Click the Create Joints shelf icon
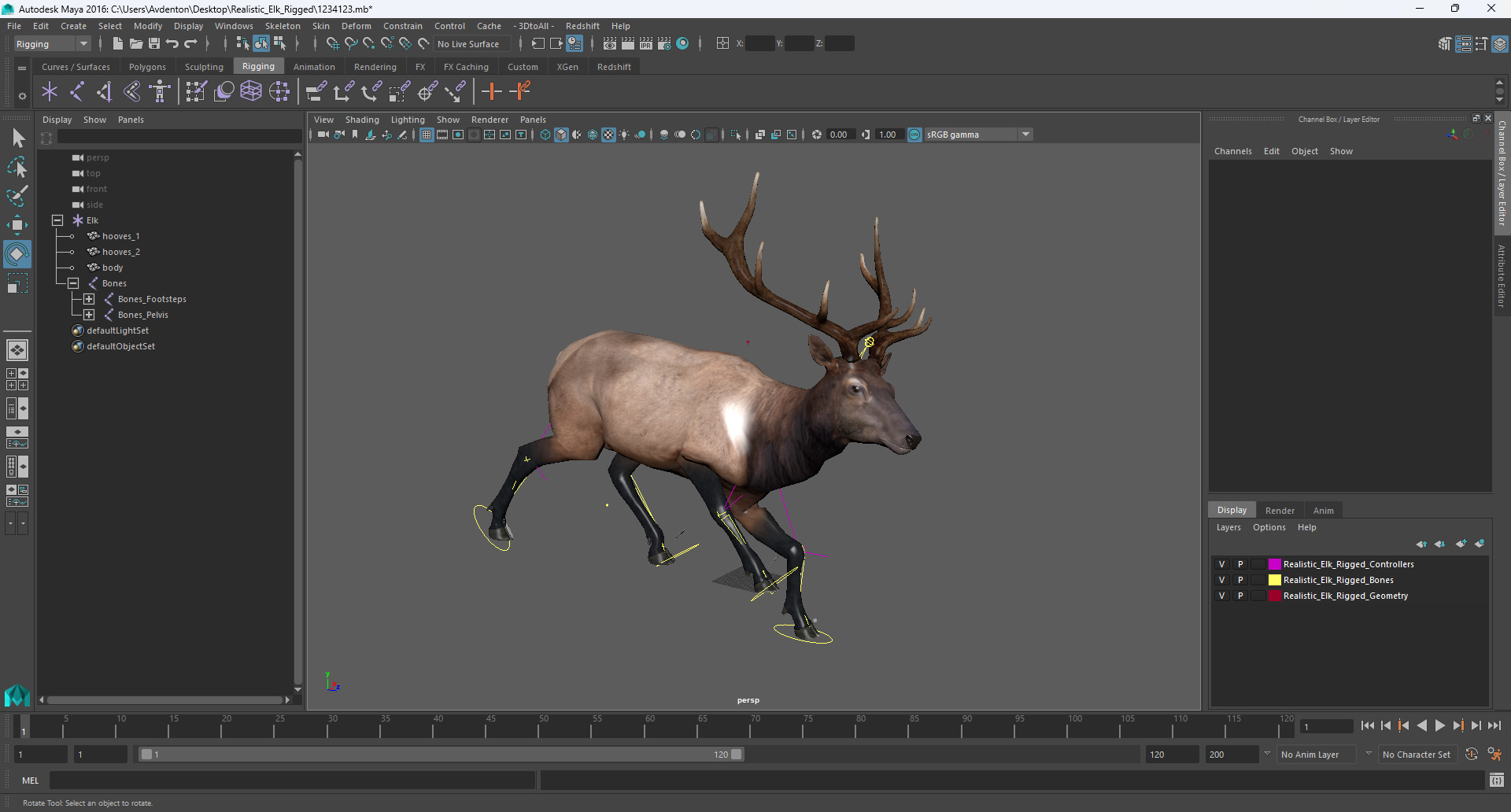Viewport: 1511px width, 812px height. [77, 92]
